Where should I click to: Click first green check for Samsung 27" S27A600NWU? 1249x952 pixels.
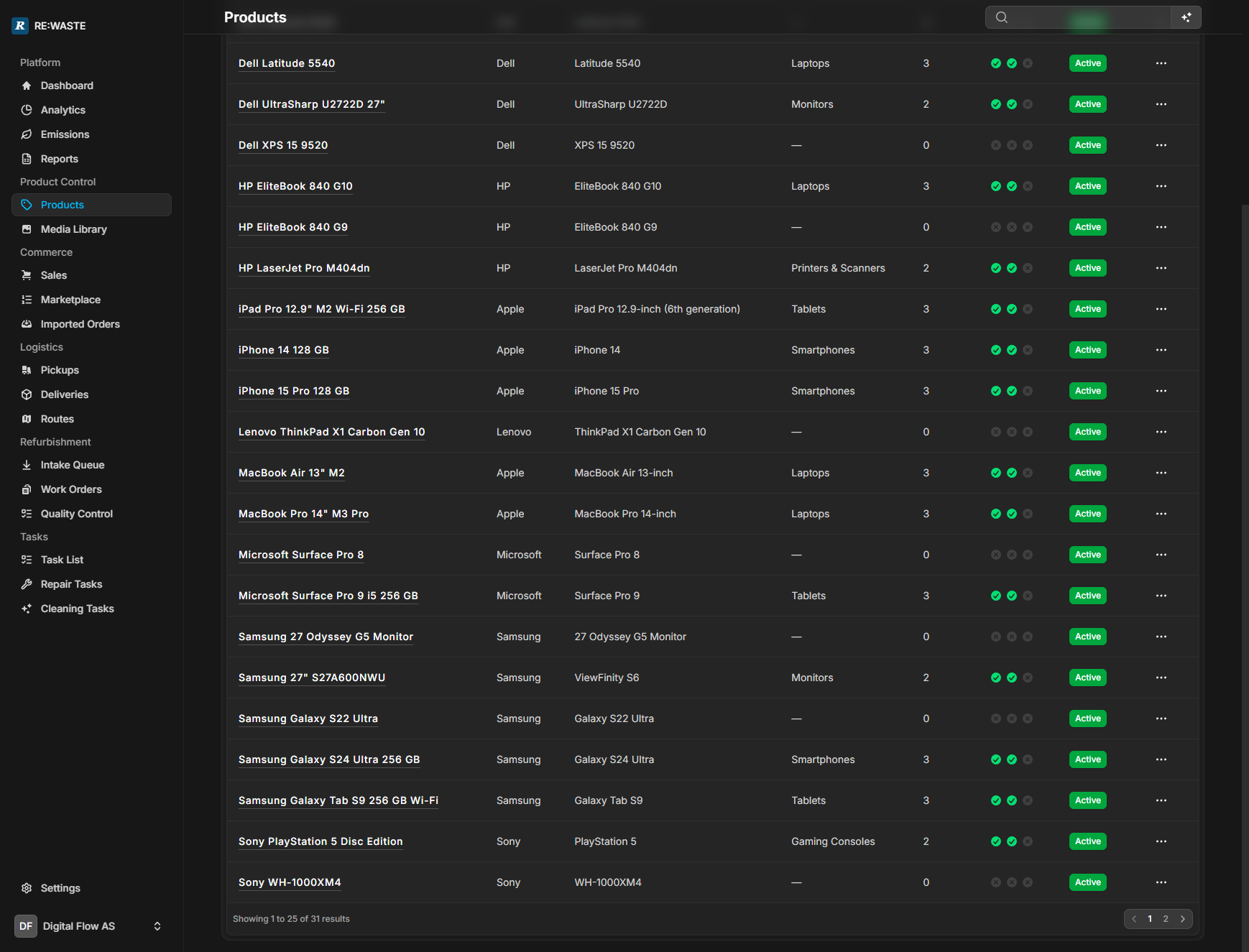(996, 678)
